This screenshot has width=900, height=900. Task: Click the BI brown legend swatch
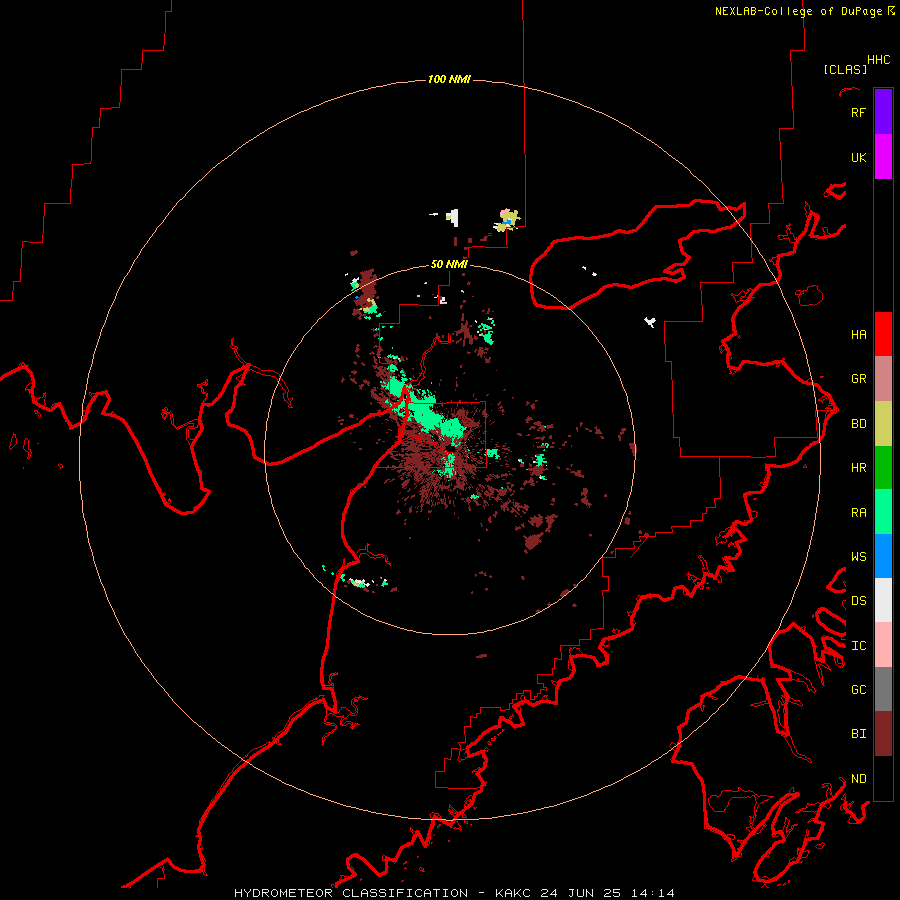click(883, 734)
